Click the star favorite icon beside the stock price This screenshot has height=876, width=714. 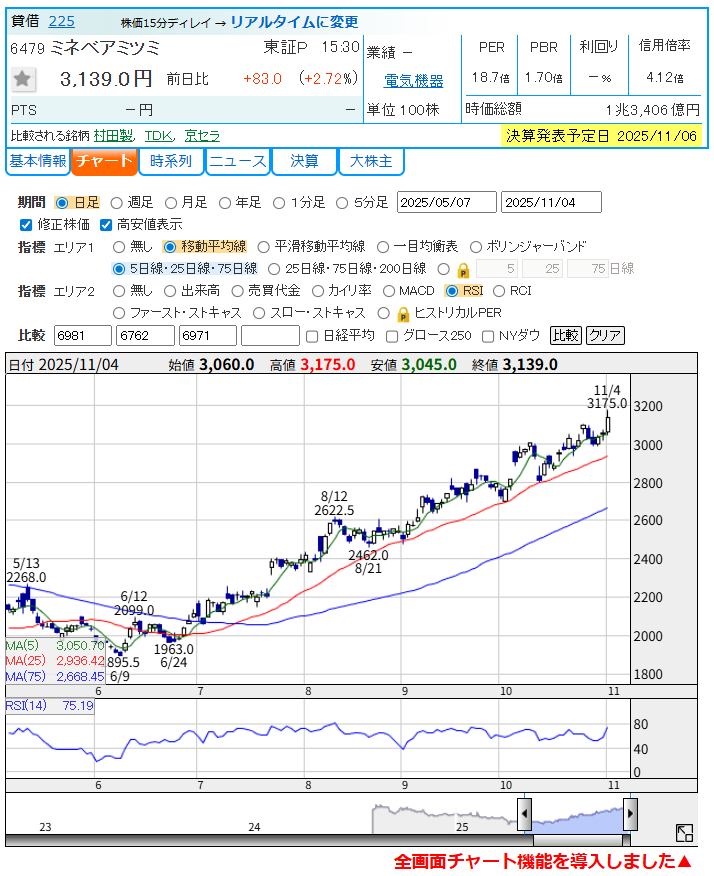point(24,79)
